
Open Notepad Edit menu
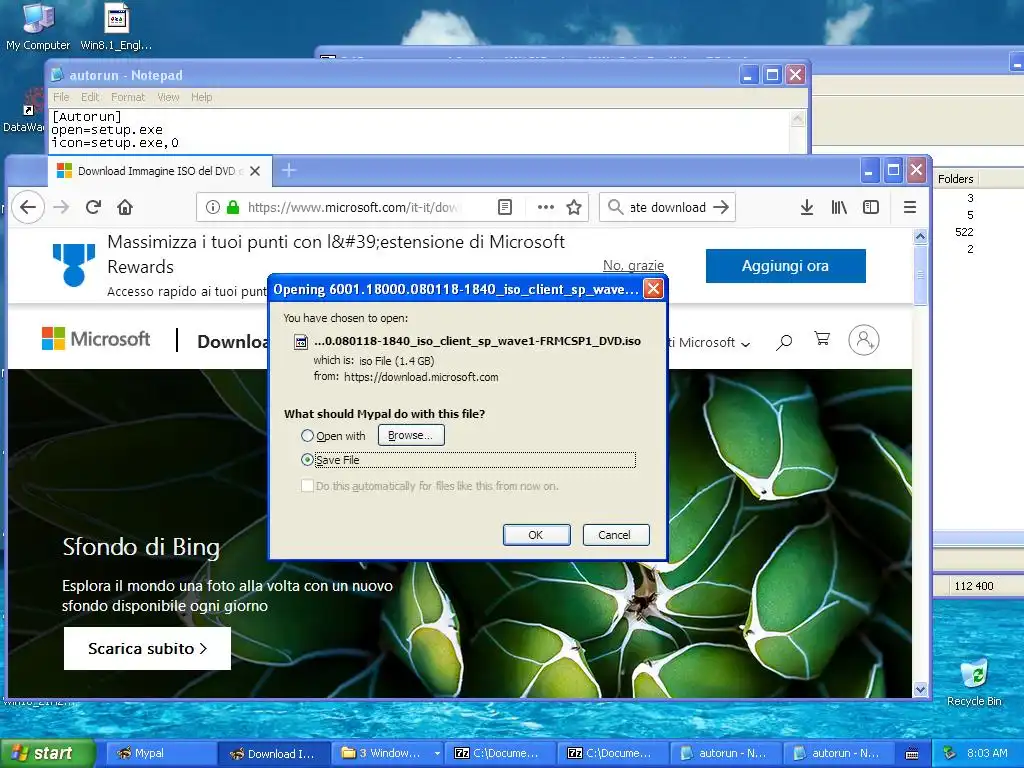[x=90, y=97]
